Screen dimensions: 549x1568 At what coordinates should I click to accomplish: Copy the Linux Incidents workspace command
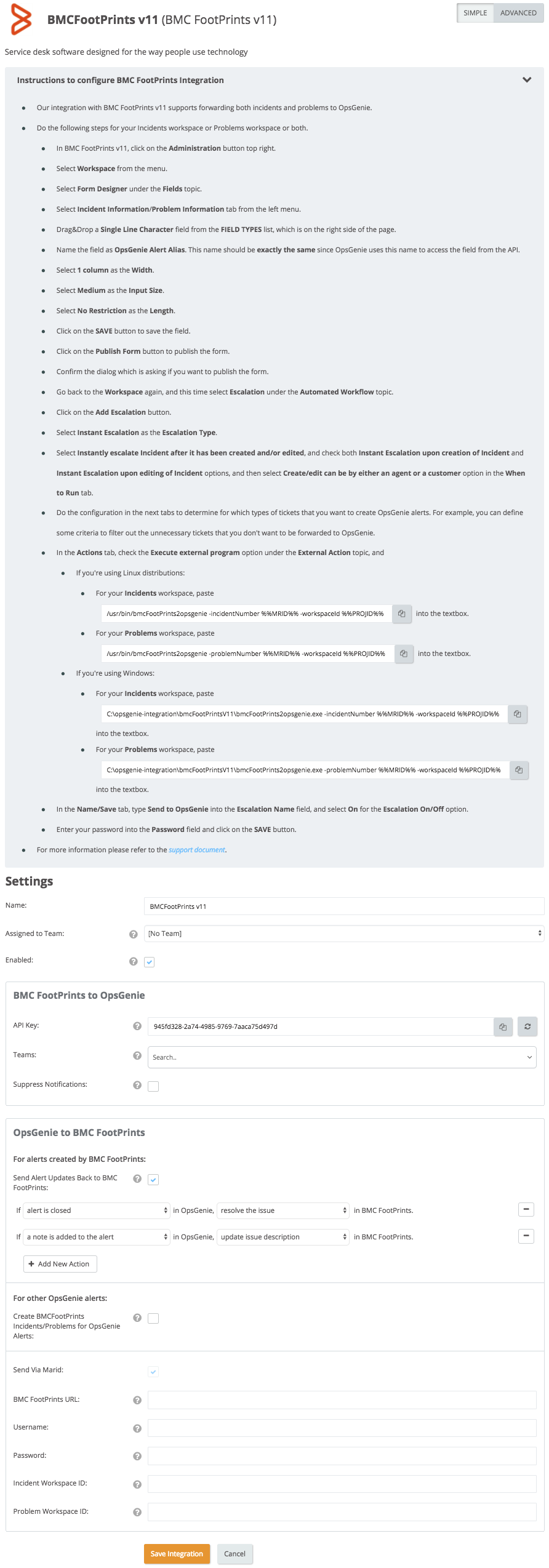click(402, 614)
